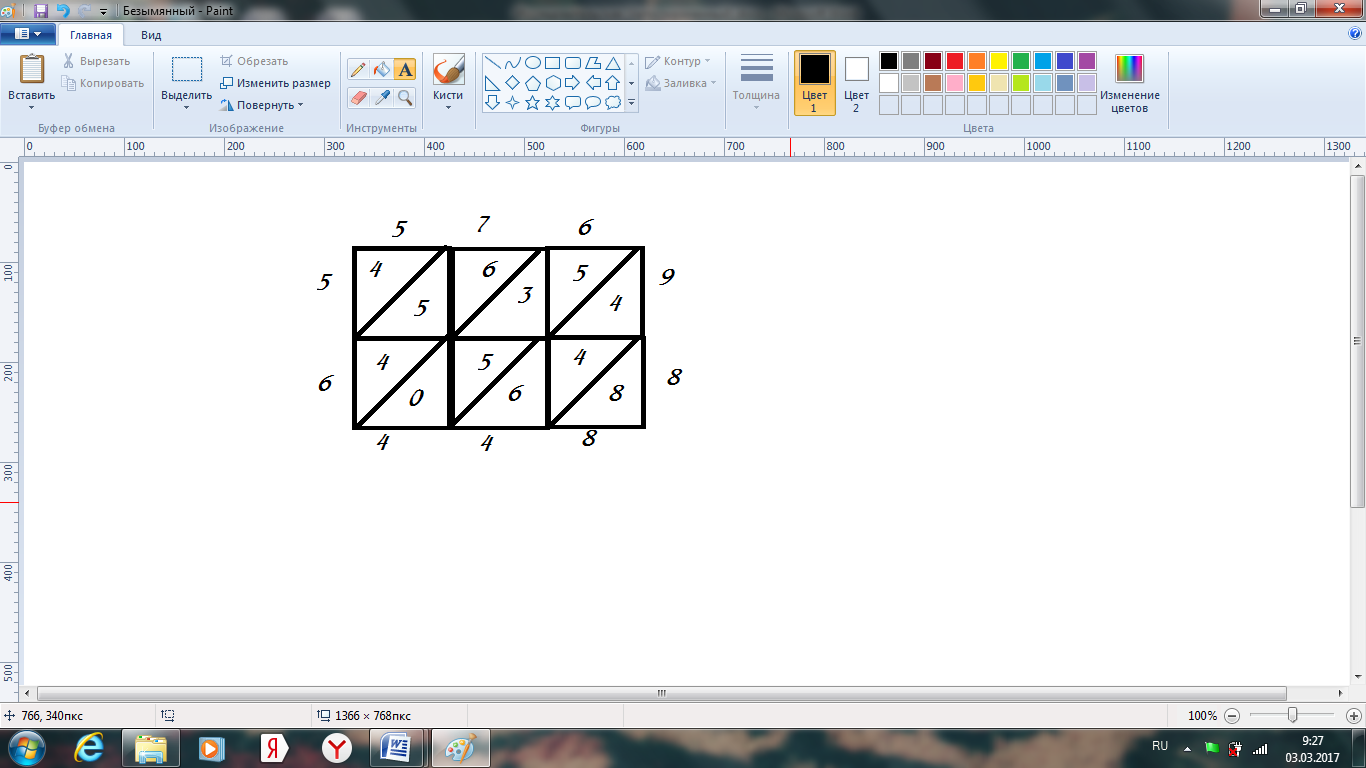This screenshot has width=1366, height=768.
Task: Activate Цвет 2 color selector
Action: click(x=856, y=83)
